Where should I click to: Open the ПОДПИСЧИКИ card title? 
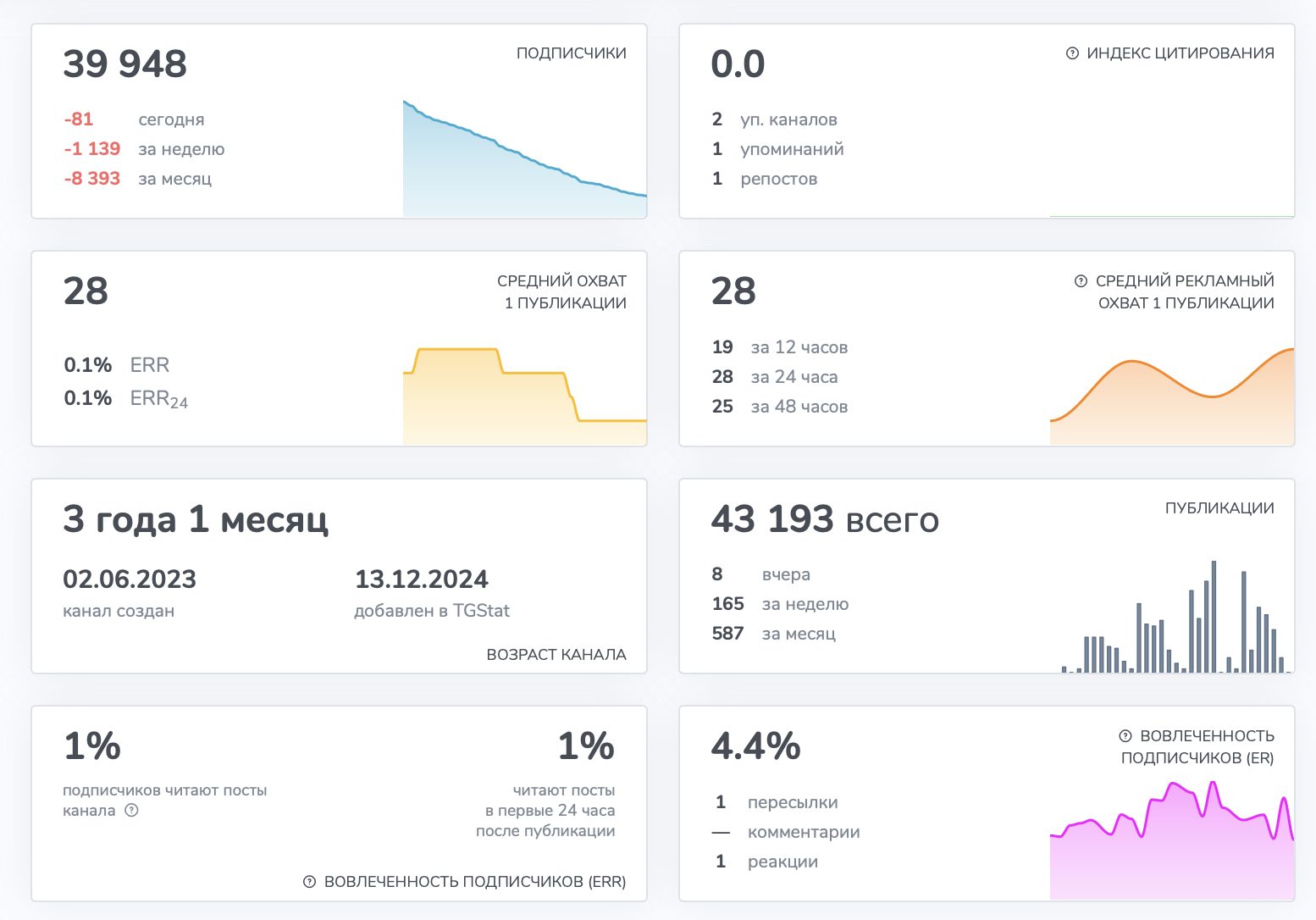[572, 53]
